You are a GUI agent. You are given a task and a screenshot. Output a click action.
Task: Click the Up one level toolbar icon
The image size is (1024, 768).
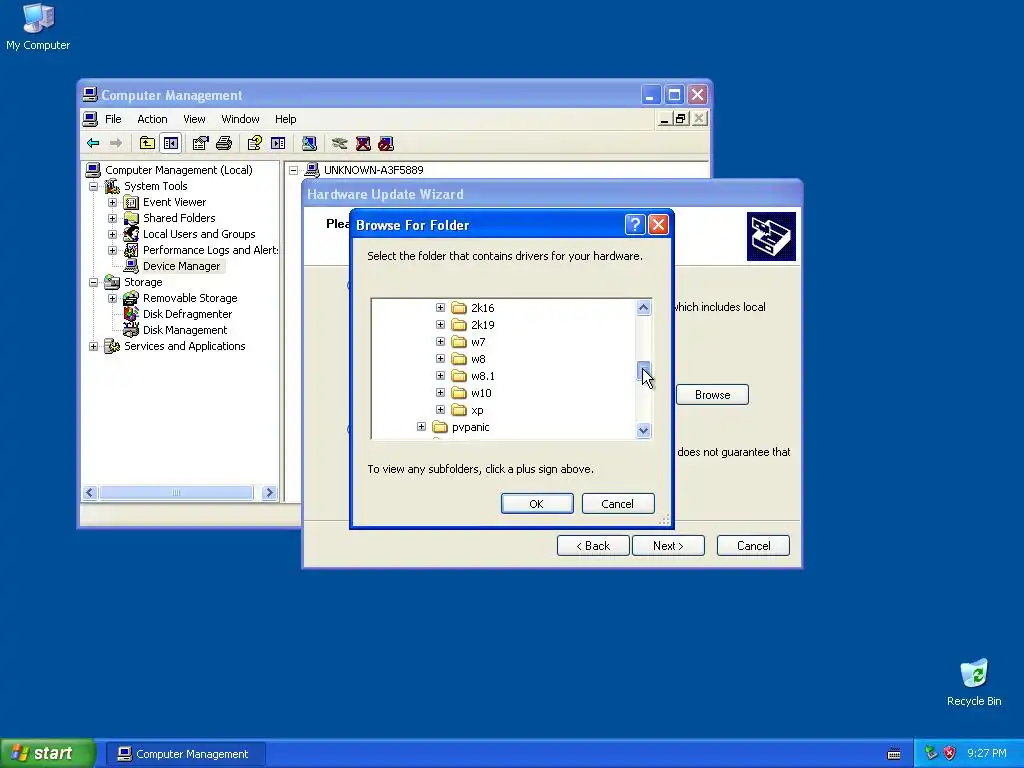(148, 143)
